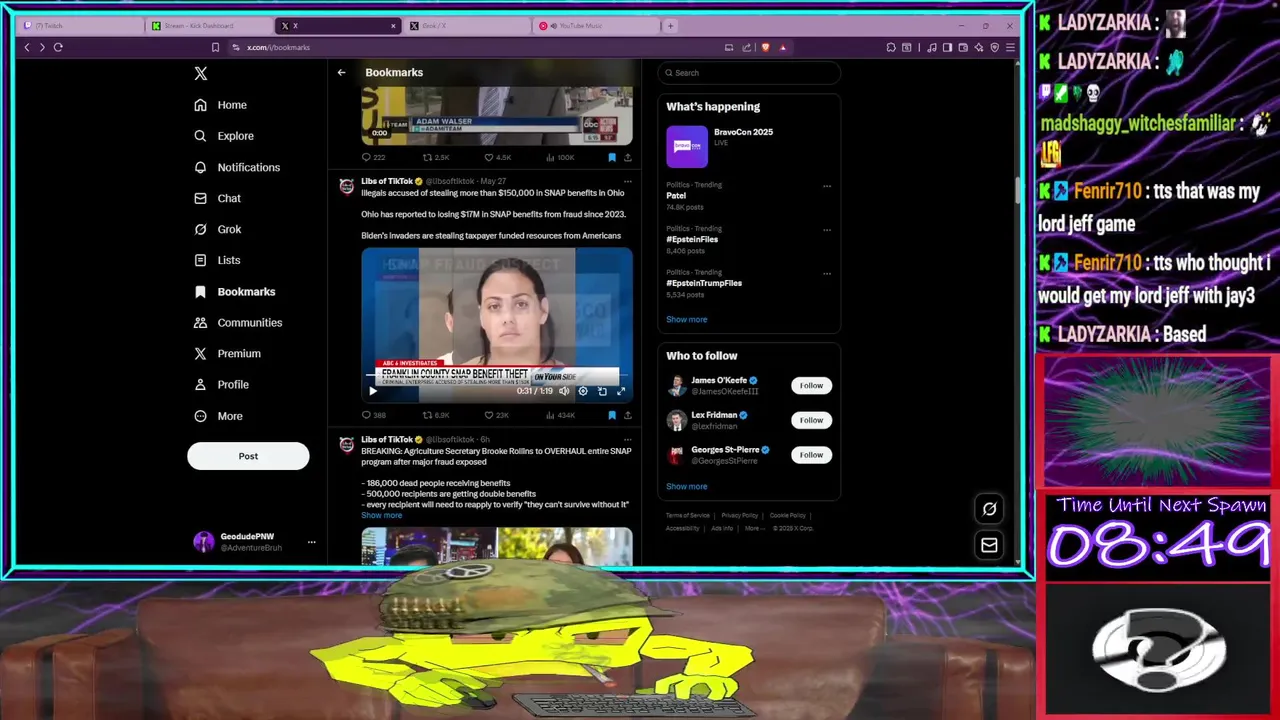Open the browser bookmark page icon
Image resolution: width=1280 pixels, height=720 pixels.
tap(215, 47)
